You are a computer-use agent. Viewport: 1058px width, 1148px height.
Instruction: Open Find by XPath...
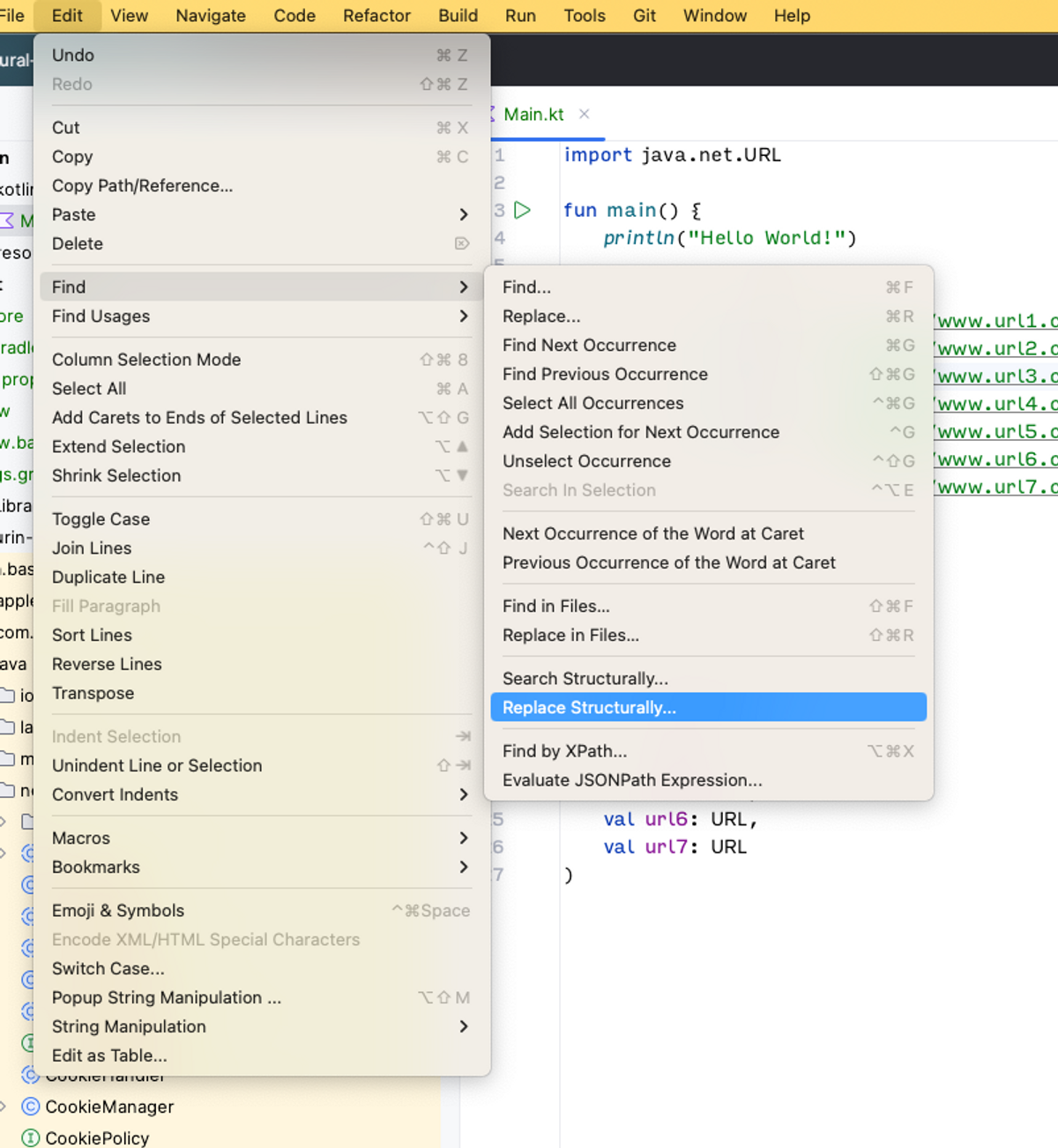(708, 750)
